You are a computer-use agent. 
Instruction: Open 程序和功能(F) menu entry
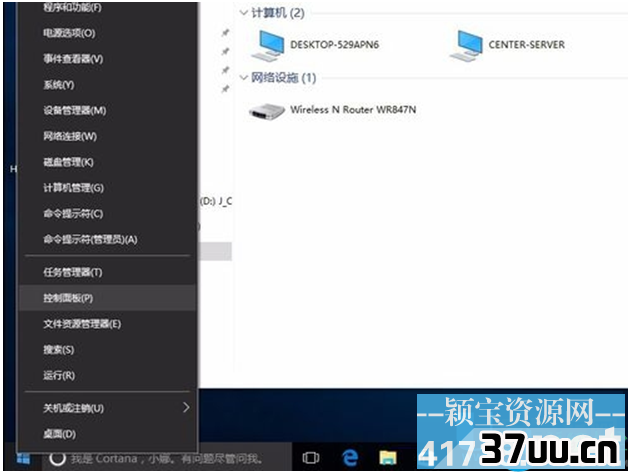72,7
